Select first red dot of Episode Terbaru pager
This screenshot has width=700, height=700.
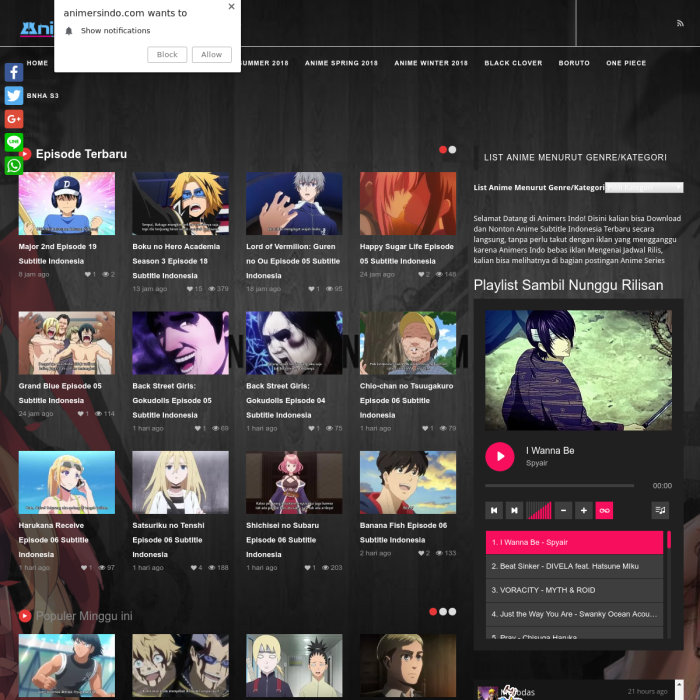pos(443,150)
